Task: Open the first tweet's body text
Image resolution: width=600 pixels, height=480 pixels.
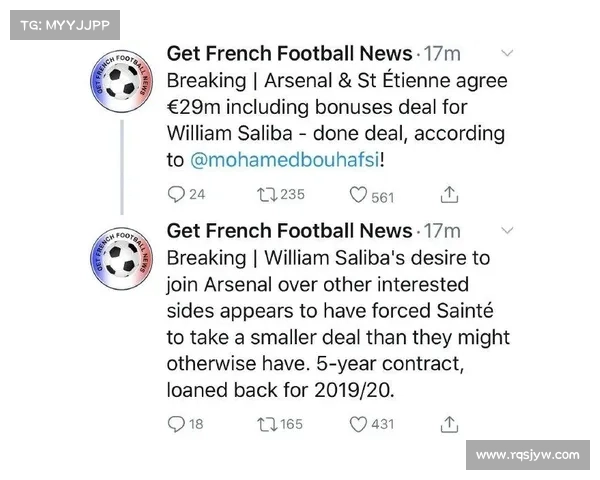Action: pyautogui.click(x=337, y=120)
